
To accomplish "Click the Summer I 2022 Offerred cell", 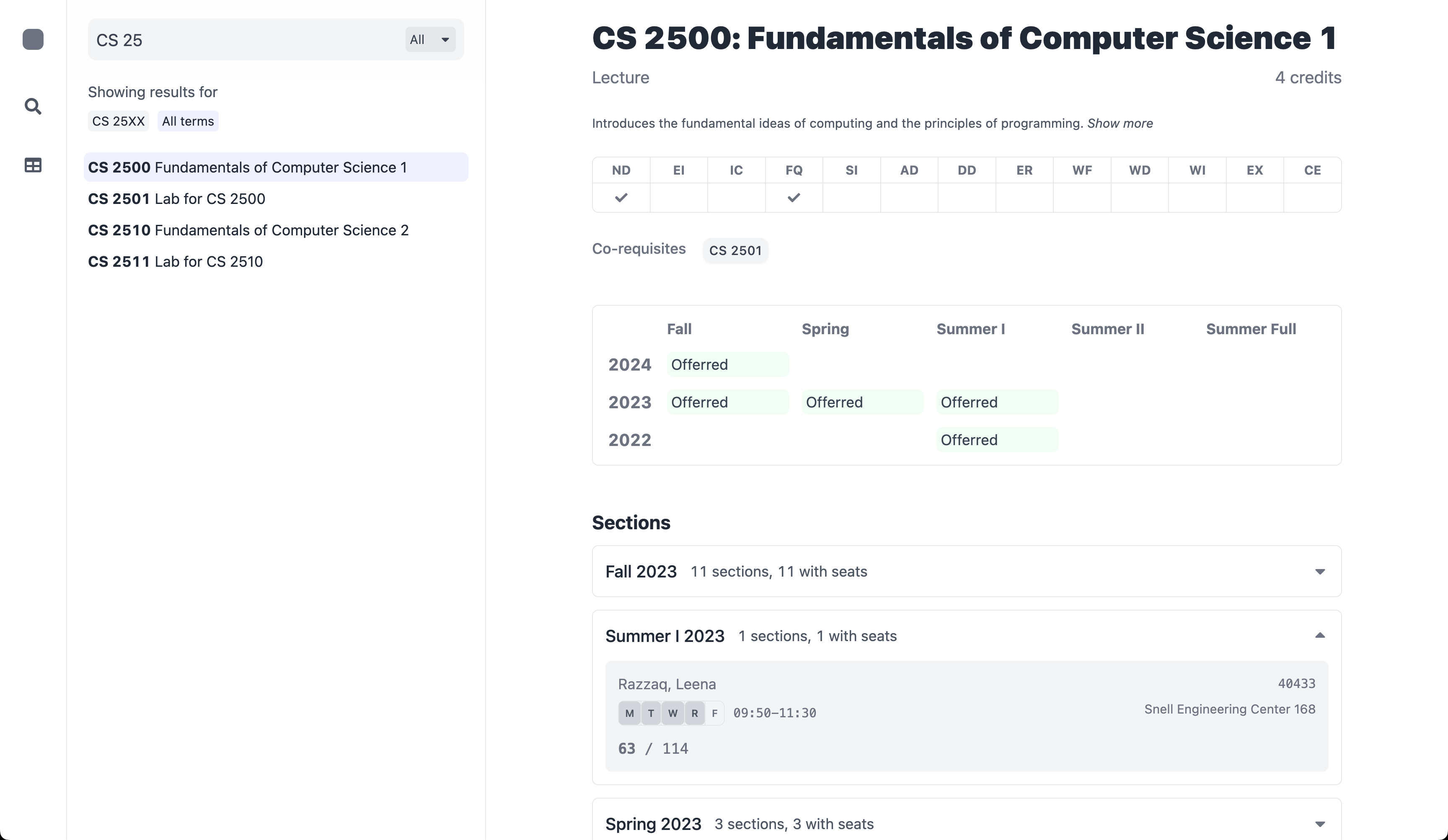I will tap(997, 440).
